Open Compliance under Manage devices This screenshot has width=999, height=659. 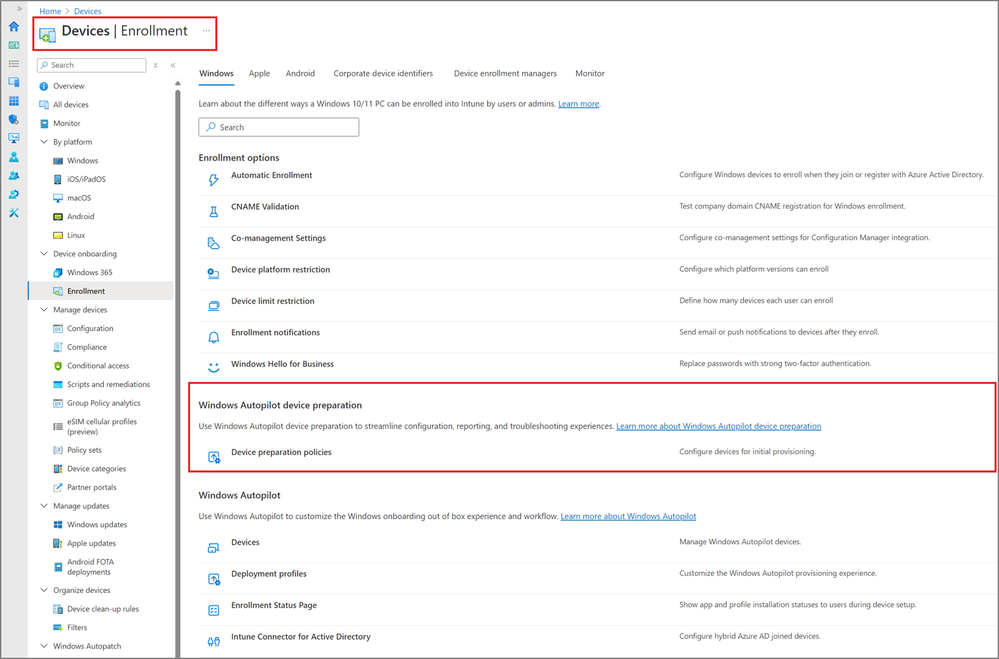87,347
